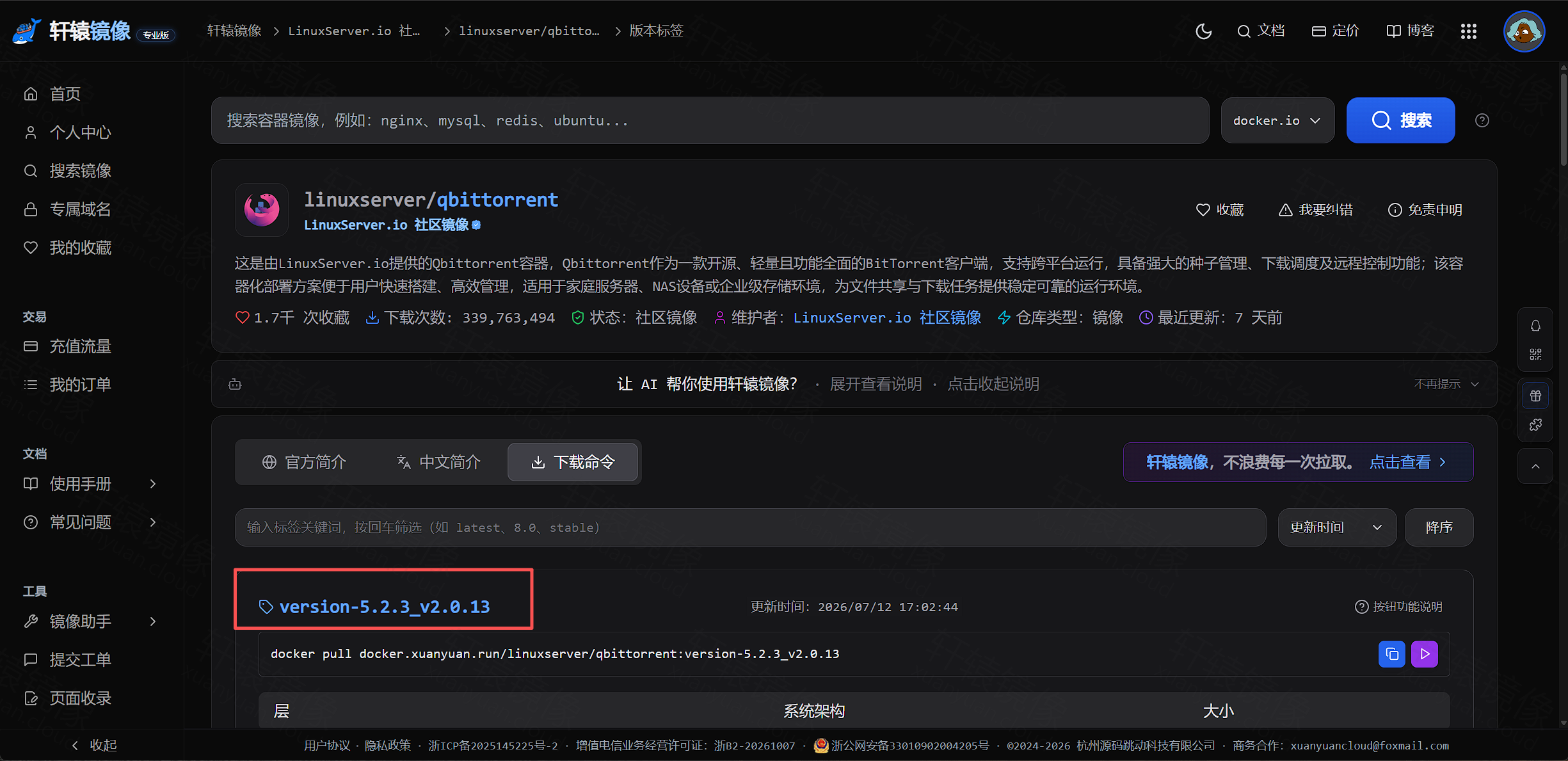This screenshot has height=761, width=1568.
Task: Click the maintainer LinuxServer.io 社区镜像 link
Action: point(888,317)
